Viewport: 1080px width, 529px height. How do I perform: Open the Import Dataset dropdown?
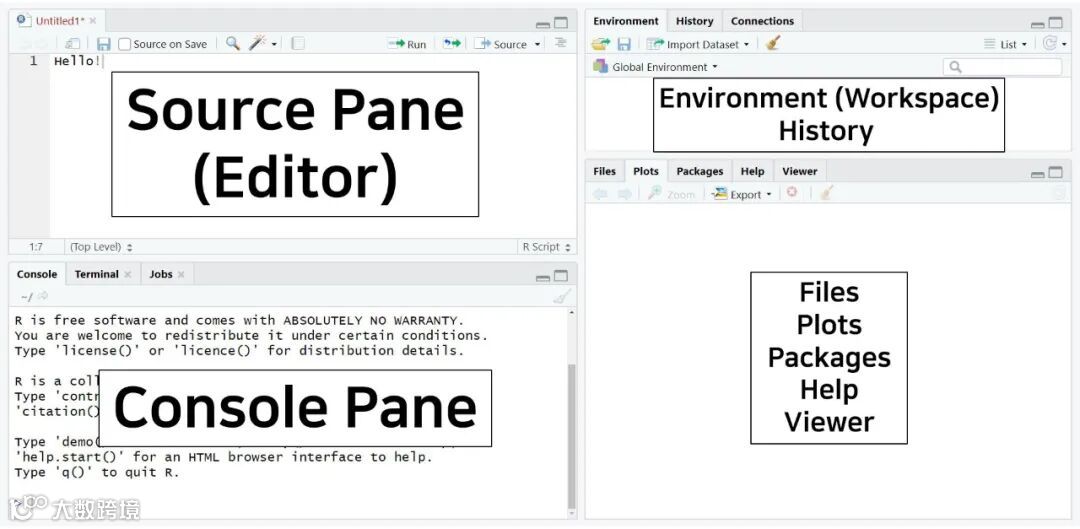pos(697,44)
